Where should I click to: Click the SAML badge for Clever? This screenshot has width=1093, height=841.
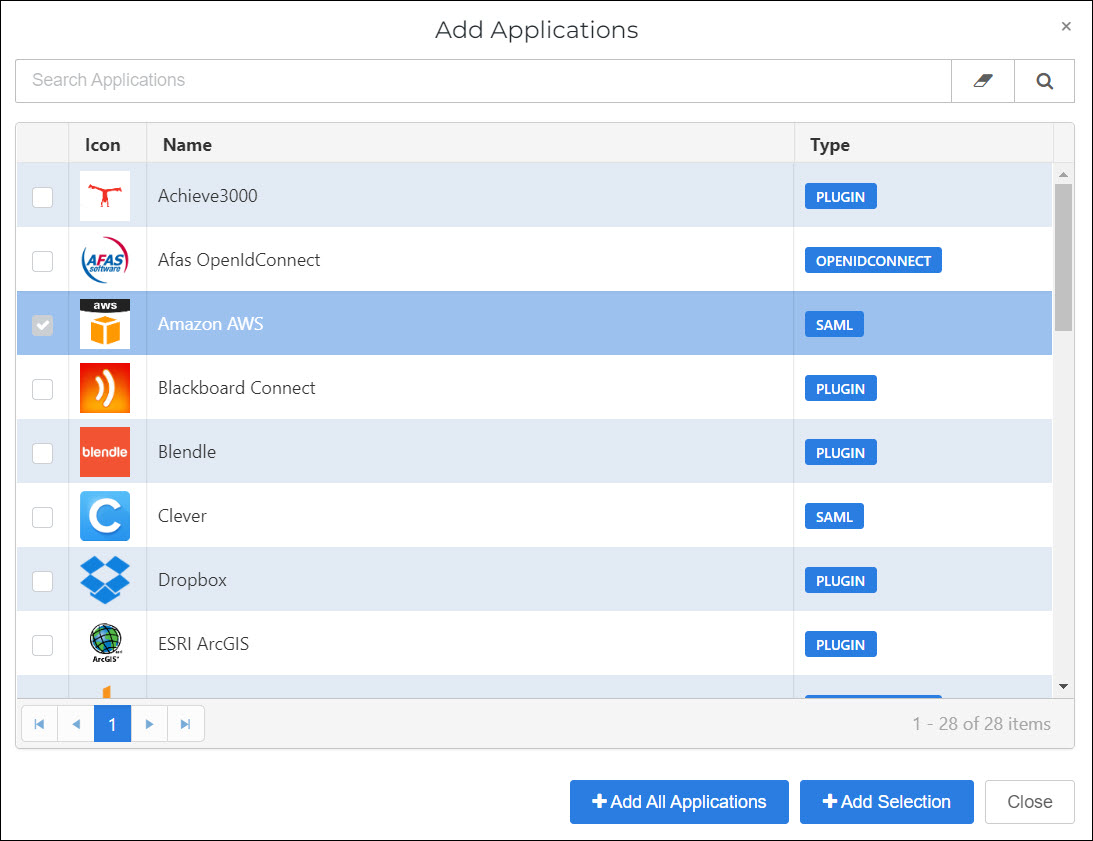(834, 517)
